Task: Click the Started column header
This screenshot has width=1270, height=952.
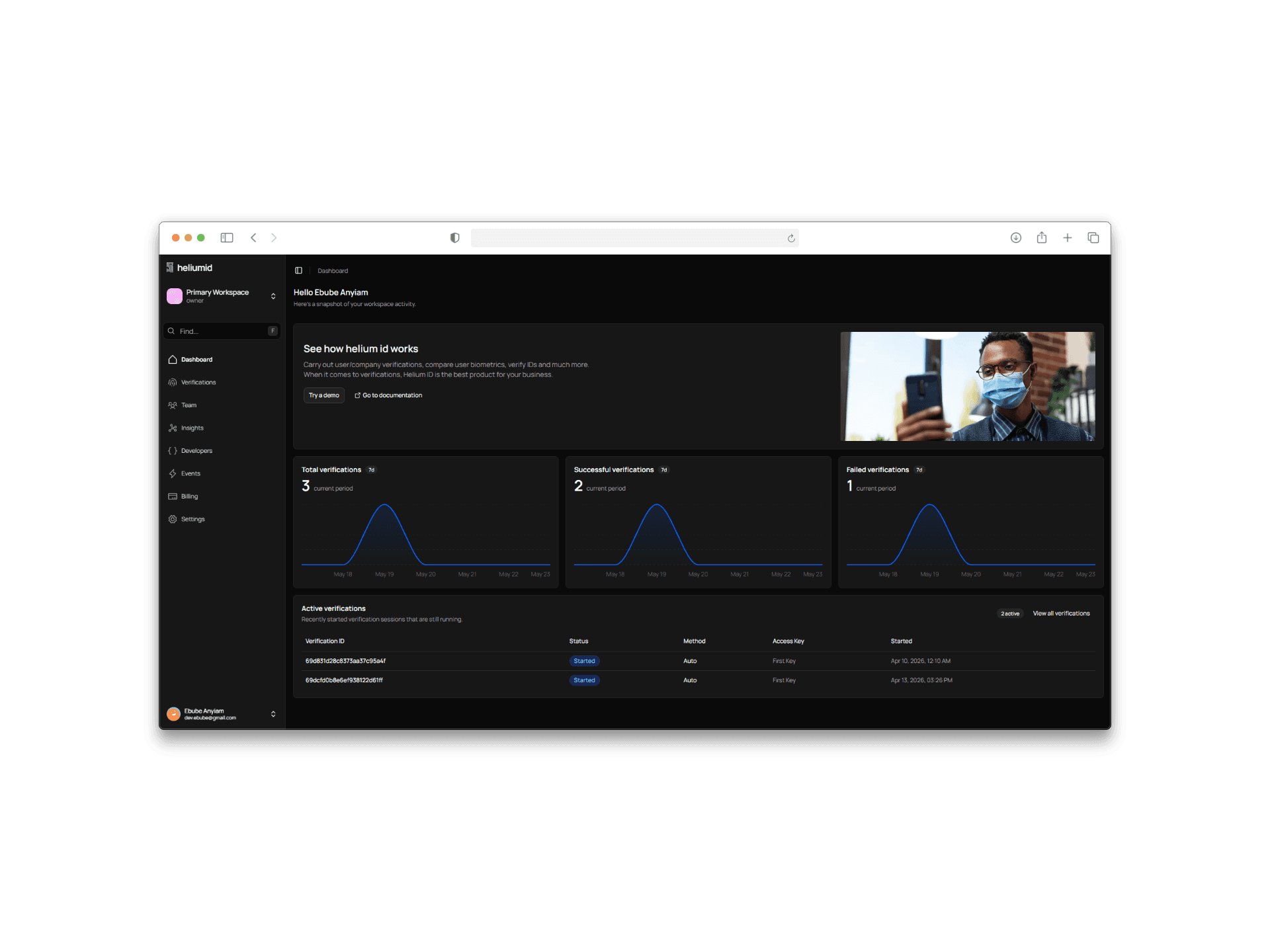Action: pyautogui.click(x=902, y=641)
